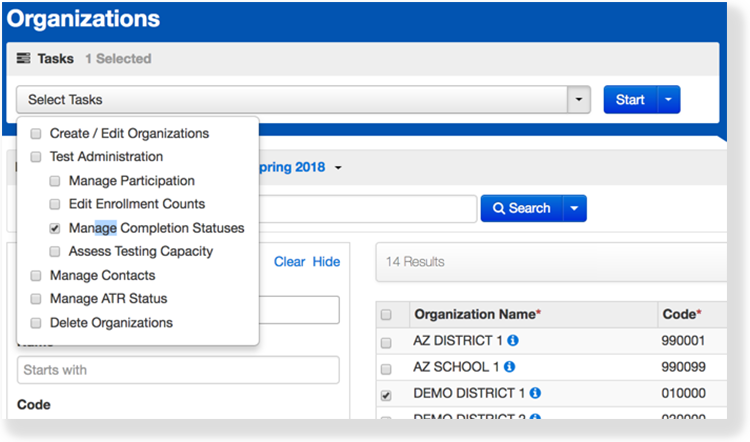The width and height of the screenshot is (750, 442).
Task: Tick the Manage Participation checkbox
Action: (55, 181)
